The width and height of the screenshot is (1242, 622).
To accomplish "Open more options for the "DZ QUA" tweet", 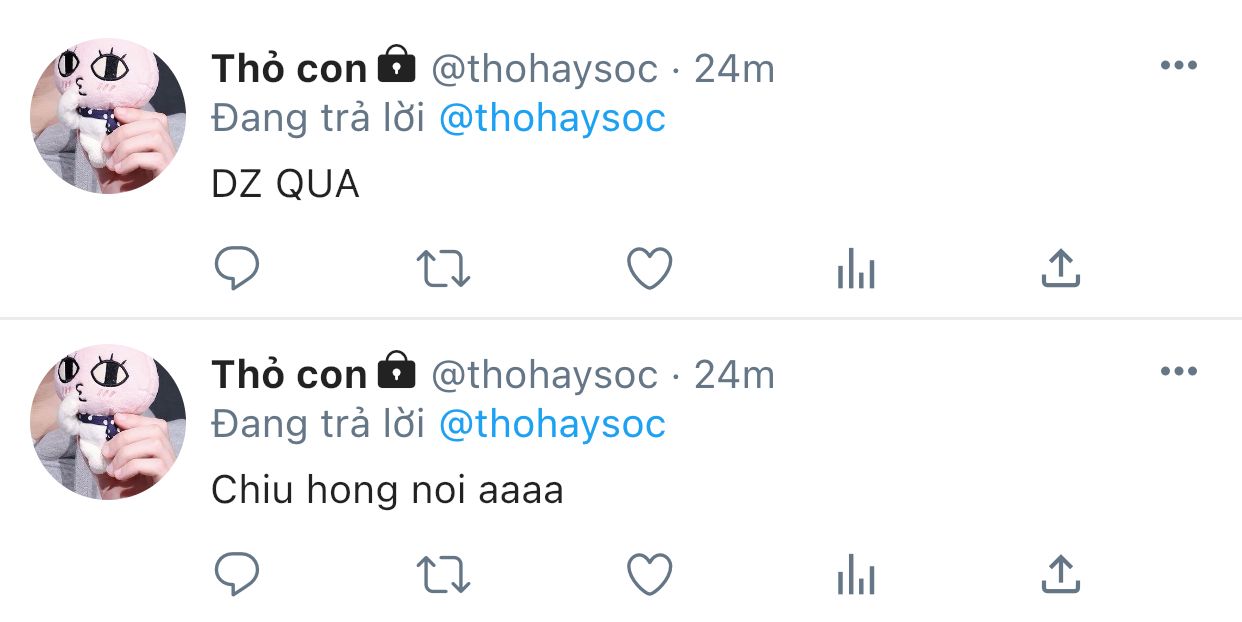I will click(x=1178, y=66).
